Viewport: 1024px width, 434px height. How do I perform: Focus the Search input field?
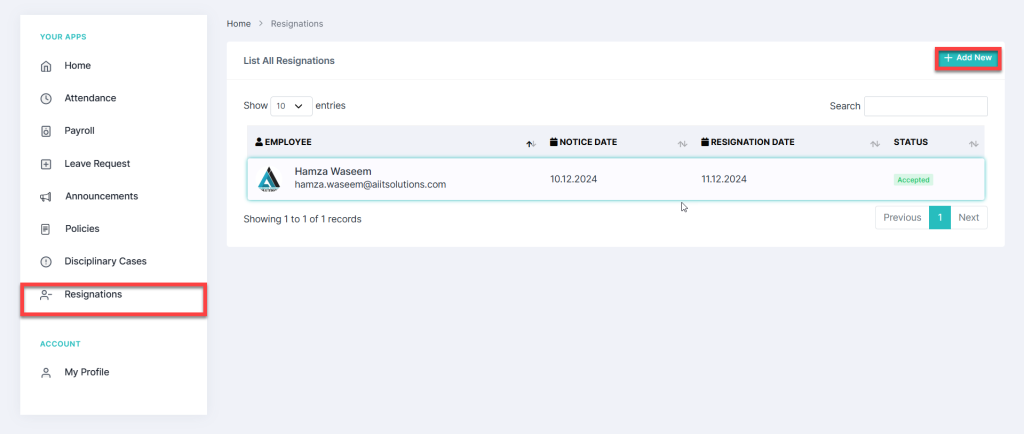coord(925,106)
